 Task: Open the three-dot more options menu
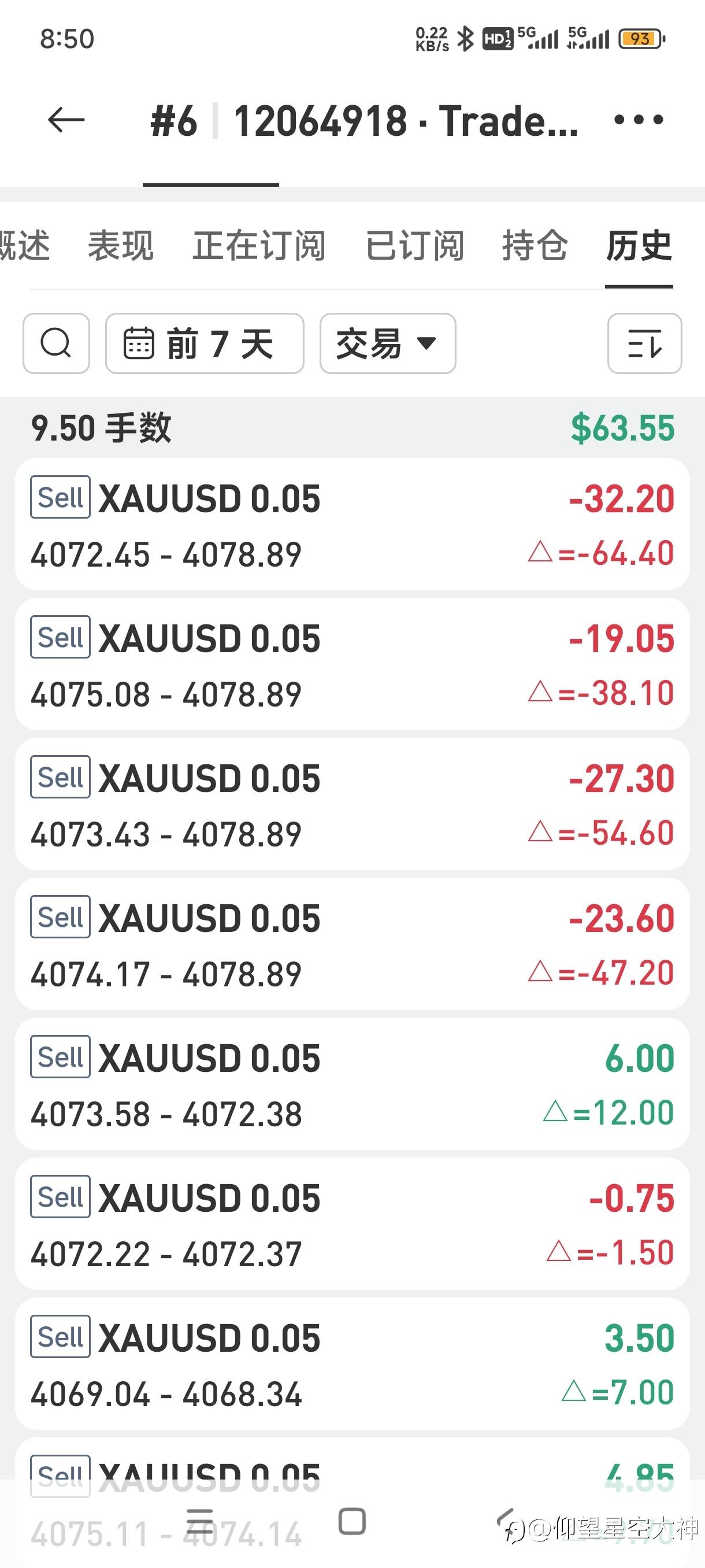(638, 119)
